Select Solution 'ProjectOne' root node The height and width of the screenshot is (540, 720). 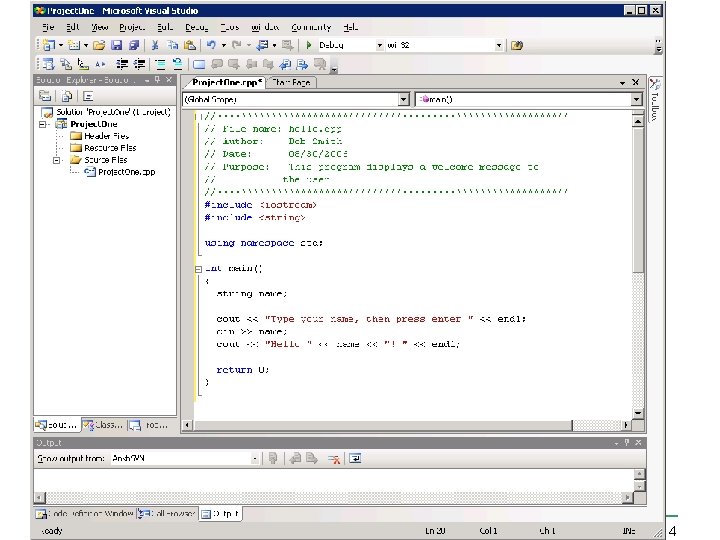(113, 112)
